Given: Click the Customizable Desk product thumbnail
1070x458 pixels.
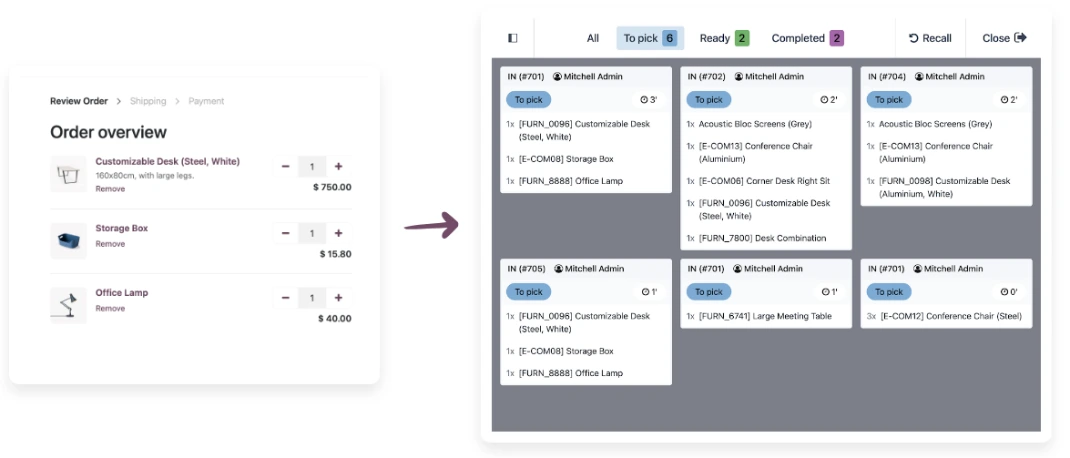Looking at the screenshot, I should [x=68, y=174].
